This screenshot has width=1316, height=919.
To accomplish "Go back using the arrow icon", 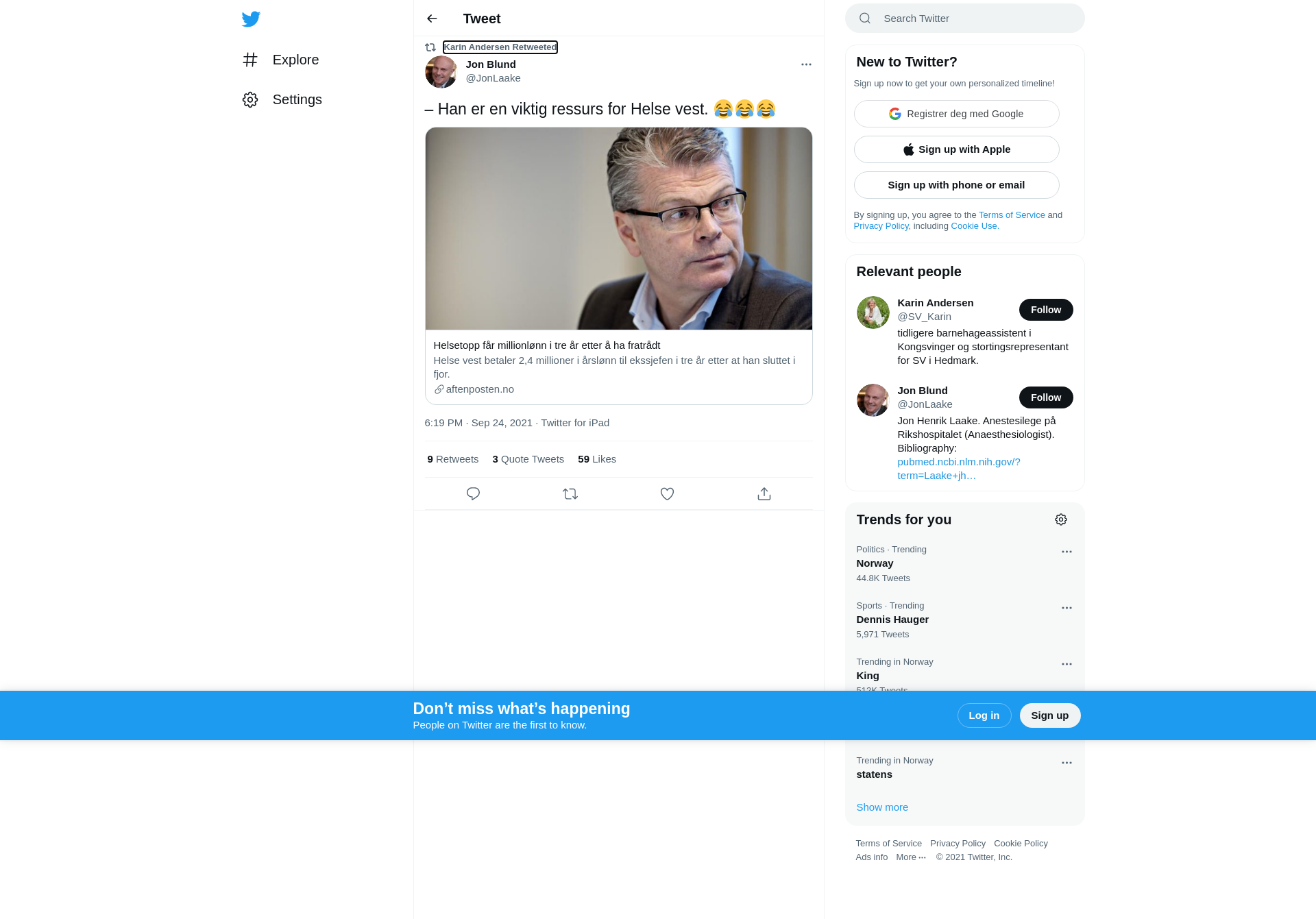I will 432,19.
